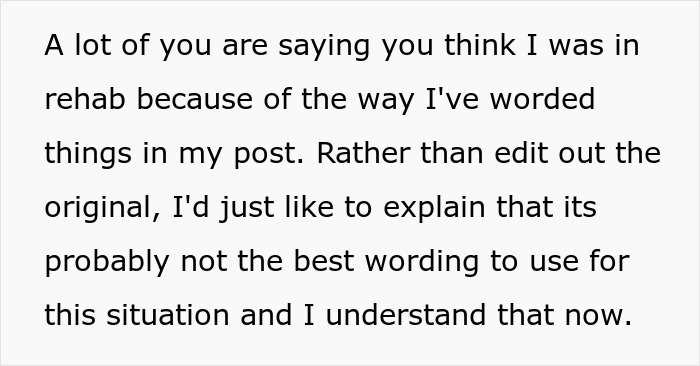
Task: Click the word "think" in the first line
Action: click(x=480, y=45)
